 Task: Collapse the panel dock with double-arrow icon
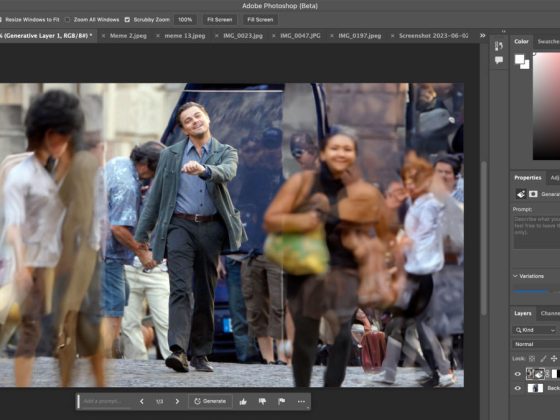(x=504, y=31)
